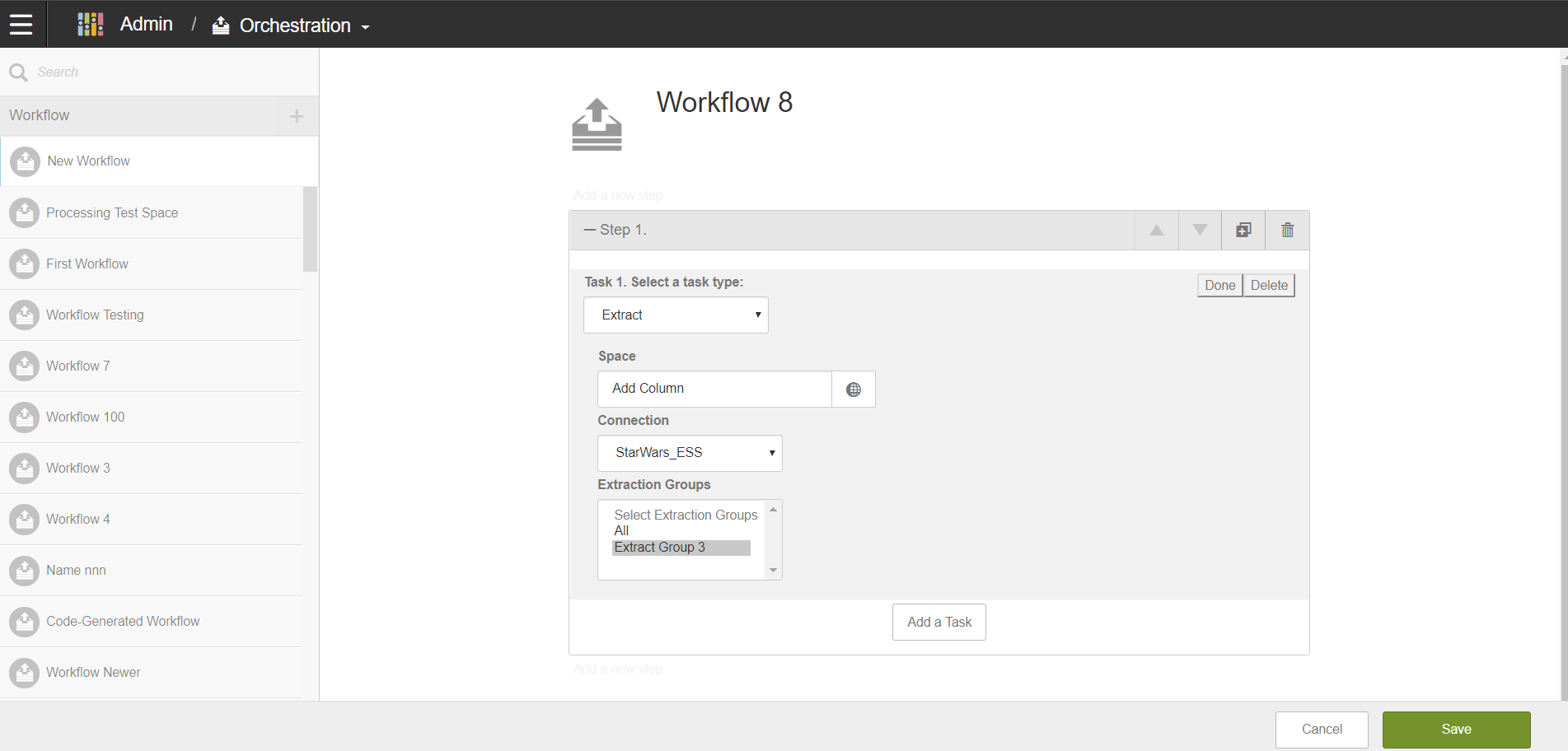Click the Admin app grid icon
This screenshot has width=1568, height=751.
pyautogui.click(x=90, y=25)
